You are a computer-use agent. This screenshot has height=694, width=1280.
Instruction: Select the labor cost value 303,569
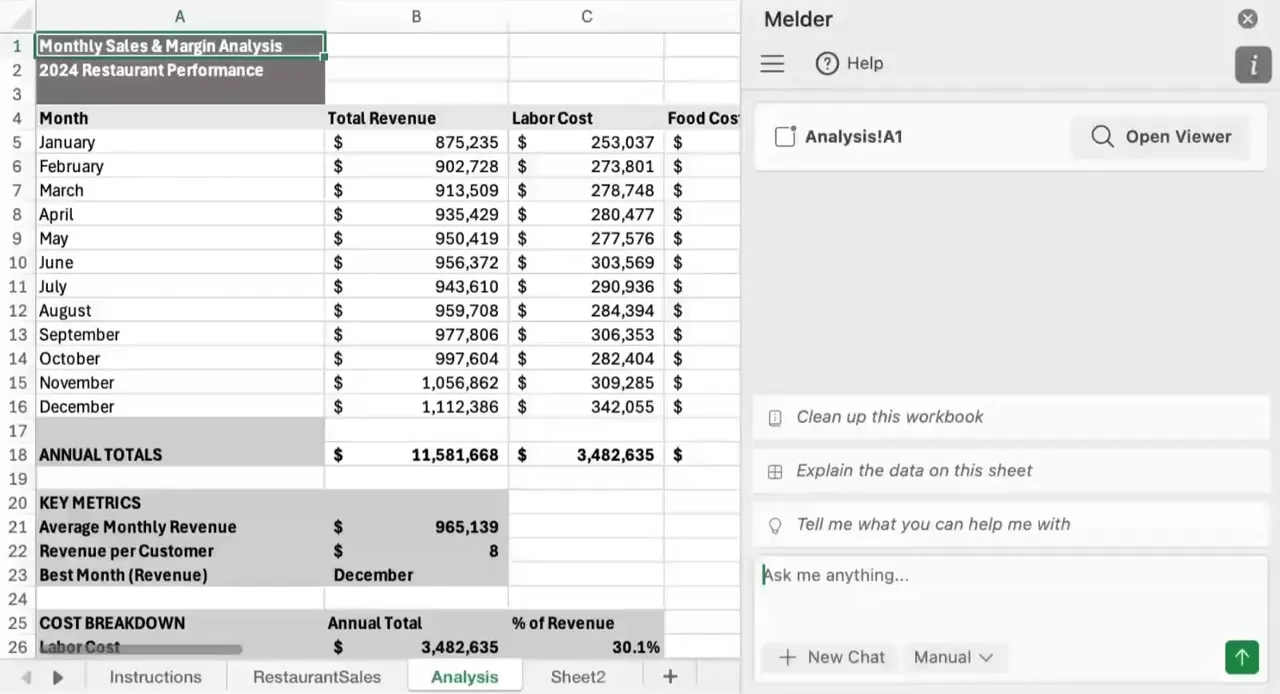pyautogui.click(x=586, y=263)
